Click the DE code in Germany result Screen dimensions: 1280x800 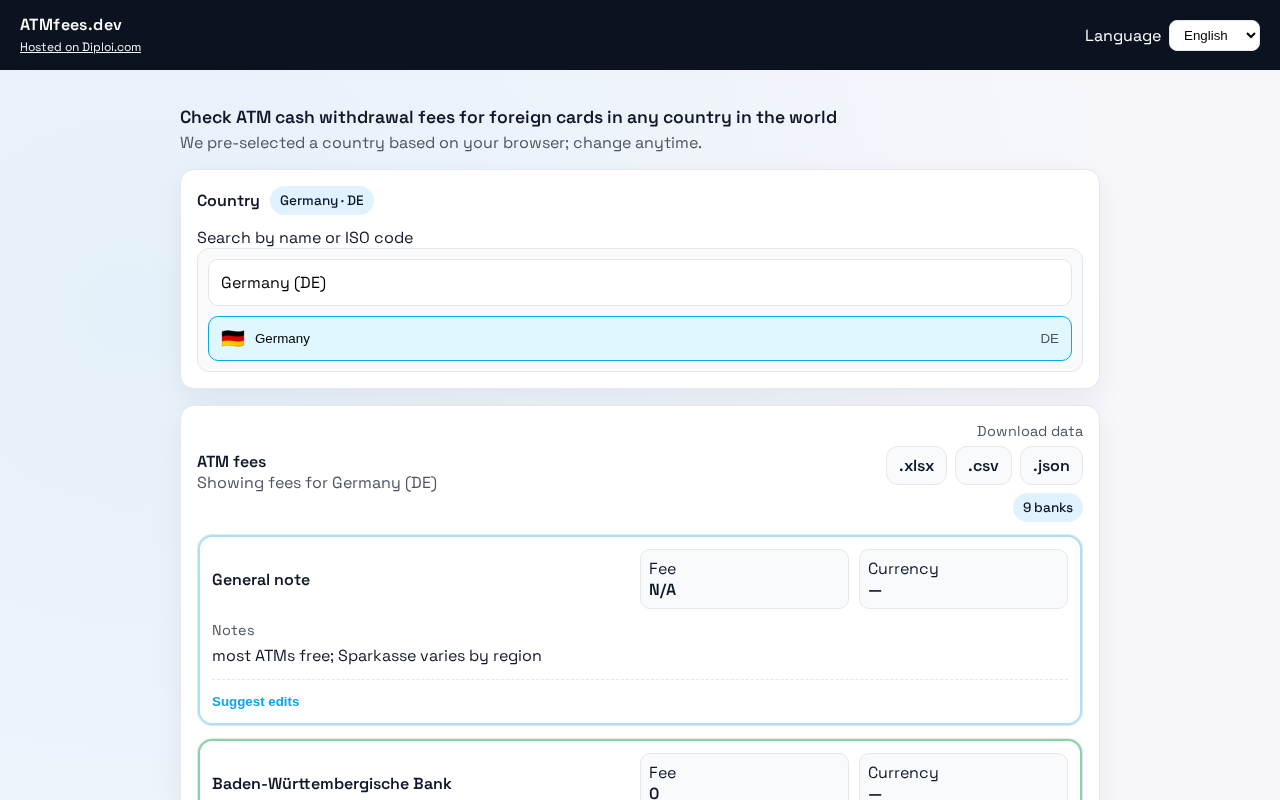pyautogui.click(x=1049, y=339)
